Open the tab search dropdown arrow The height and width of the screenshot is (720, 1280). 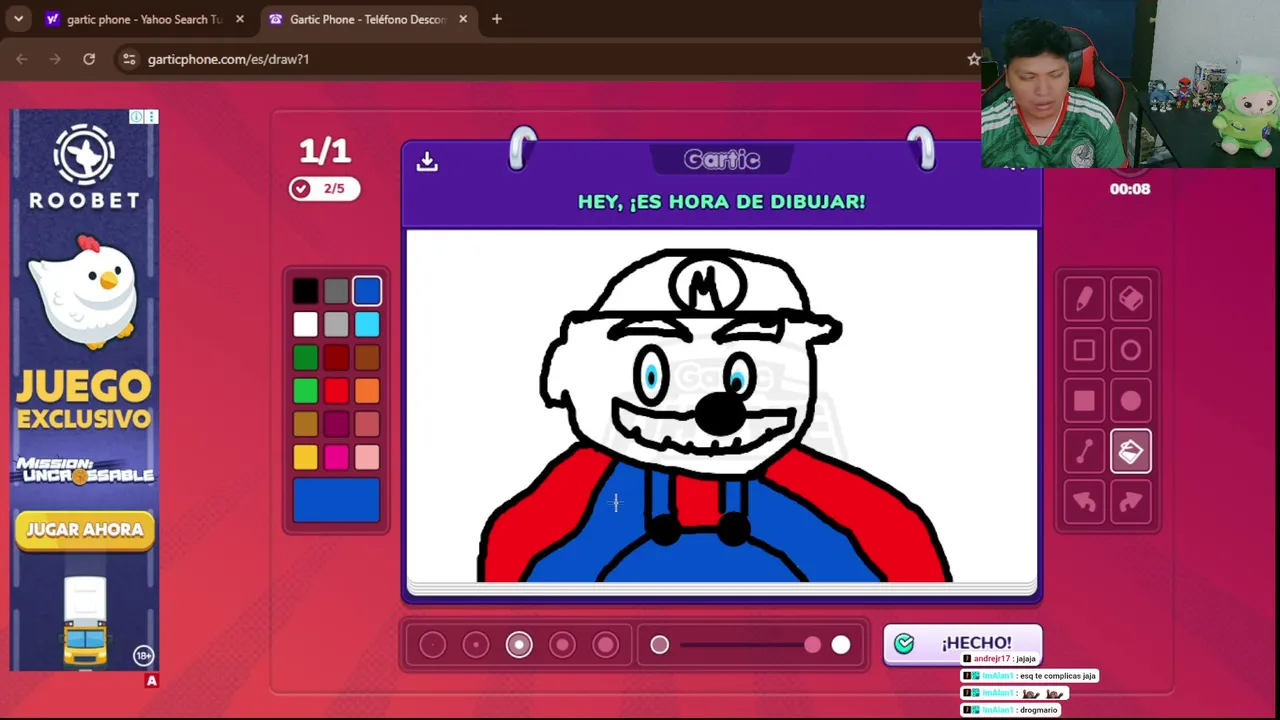(18, 19)
